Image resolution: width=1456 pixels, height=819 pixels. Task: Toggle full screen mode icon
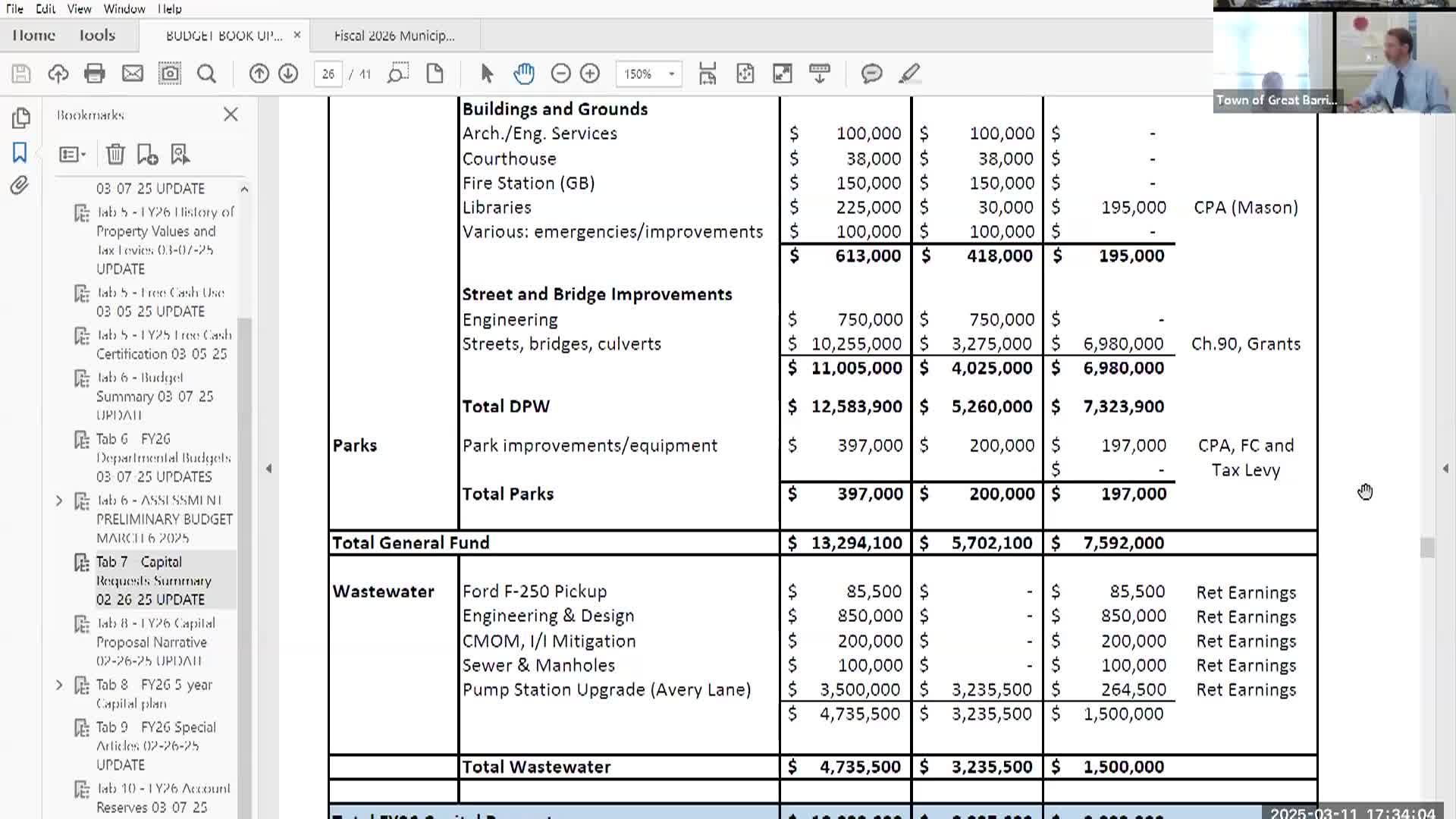coord(782,74)
